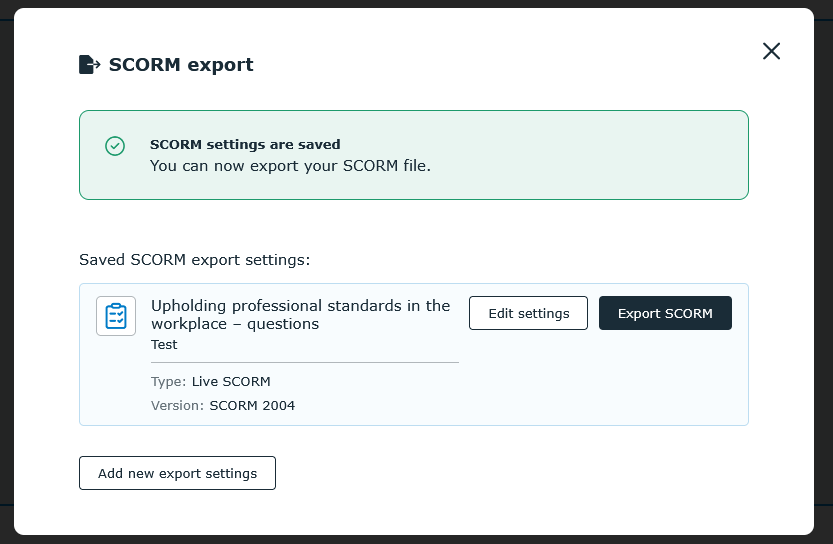Click the "SCORM 2004" version value
The image size is (833, 544).
coord(252,405)
